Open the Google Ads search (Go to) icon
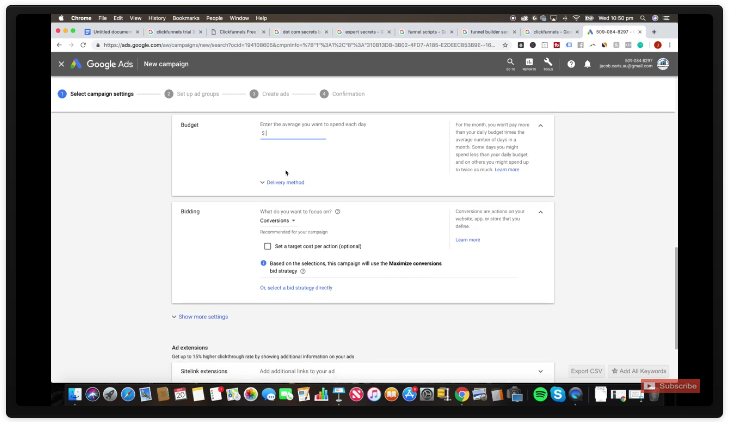The height and width of the screenshot is (422, 729). (x=510, y=64)
